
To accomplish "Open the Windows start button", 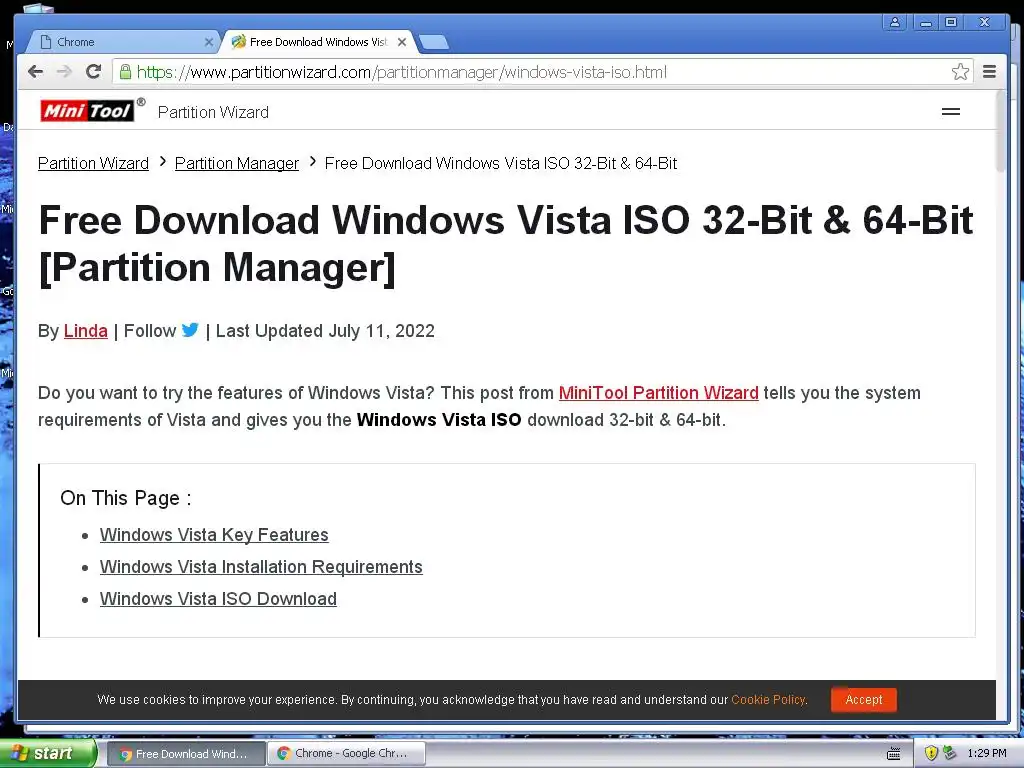I will [x=48, y=753].
